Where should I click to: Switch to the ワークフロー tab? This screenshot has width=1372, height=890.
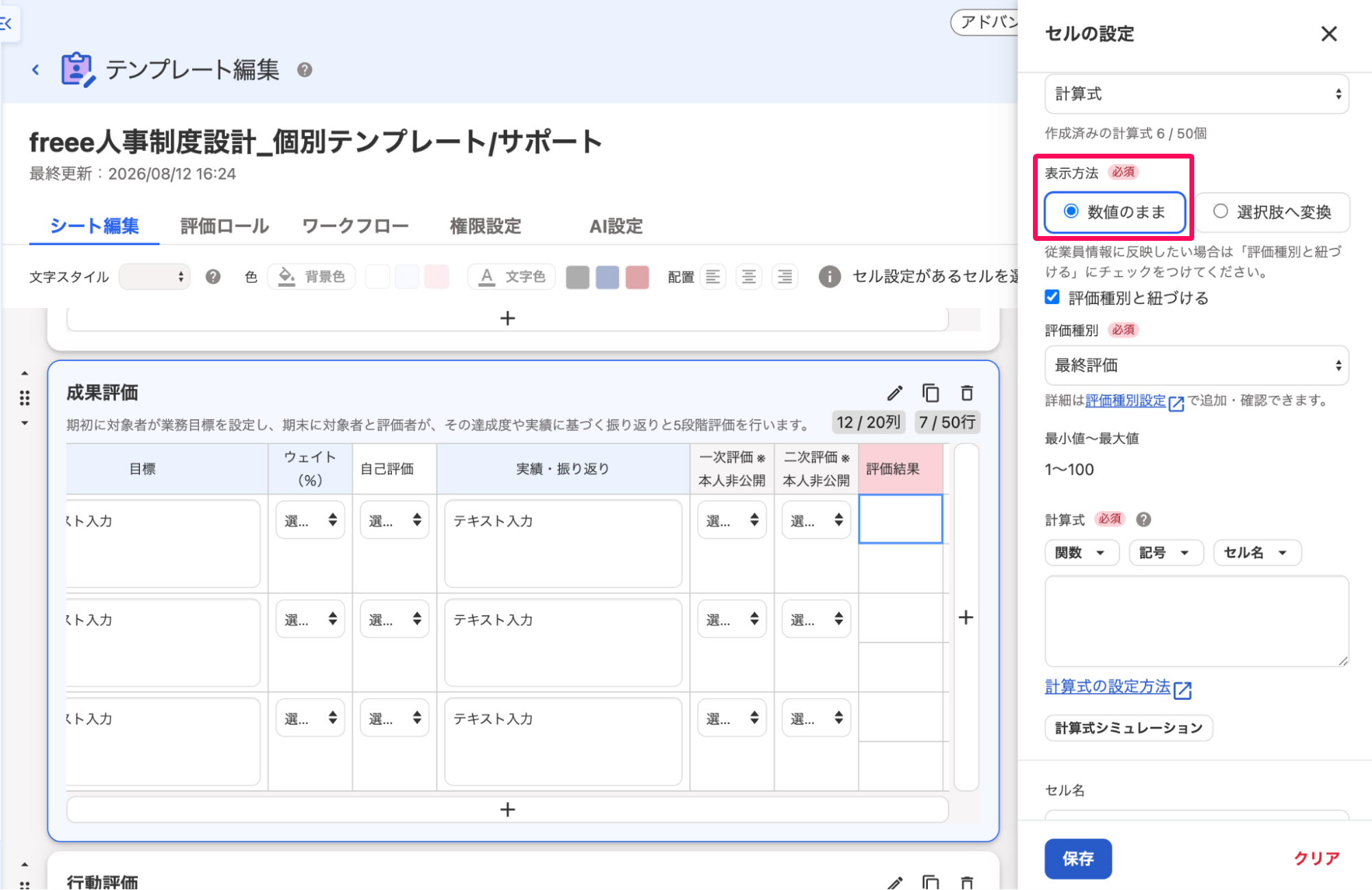[356, 226]
